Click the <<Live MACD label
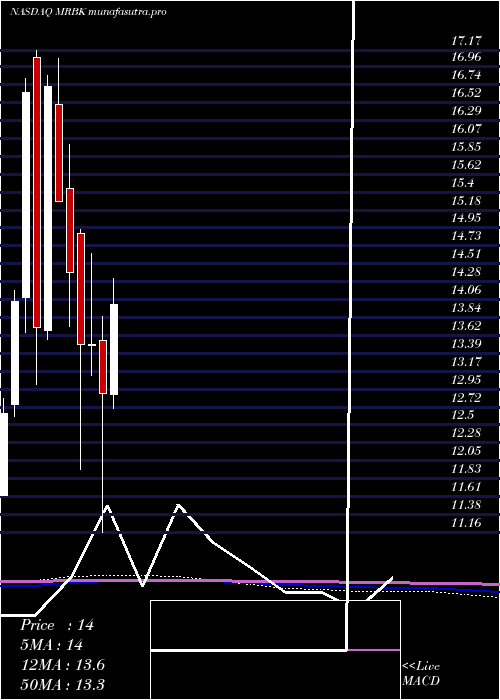This screenshot has height=700, width=500. tap(421, 674)
